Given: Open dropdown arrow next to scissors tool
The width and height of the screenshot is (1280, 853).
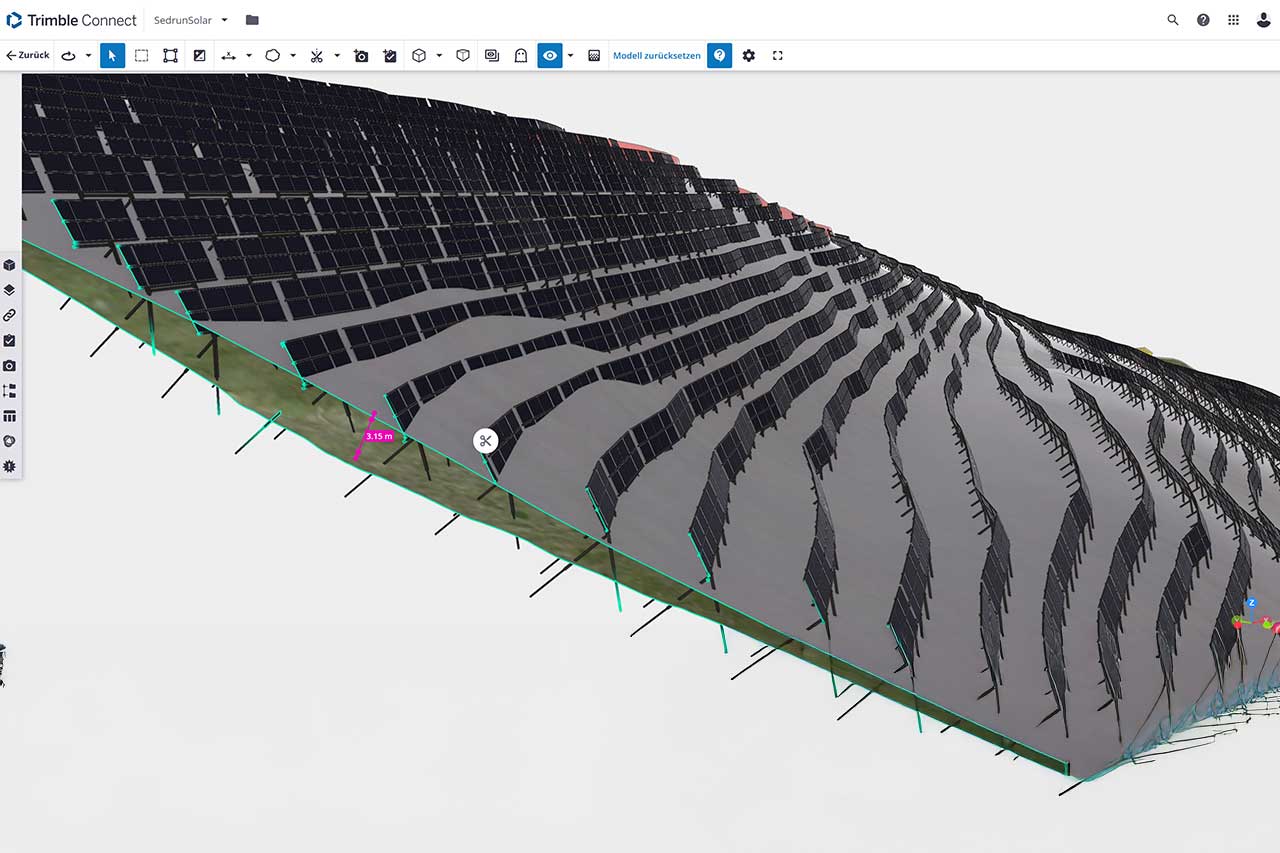Looking at the screenshot, I should pyautogui.click(x=337, y=56).
